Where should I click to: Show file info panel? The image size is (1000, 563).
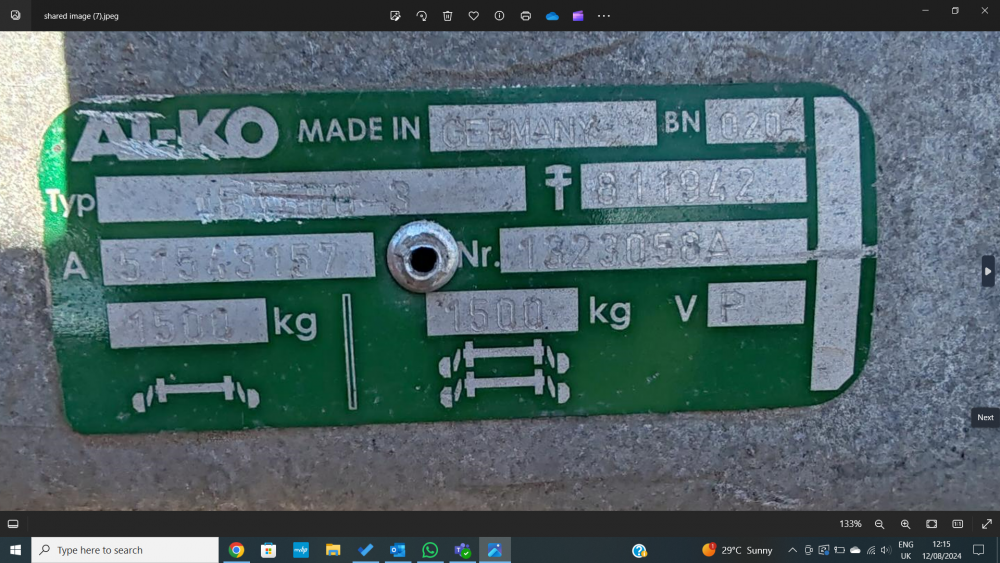(x=500, y=16)
